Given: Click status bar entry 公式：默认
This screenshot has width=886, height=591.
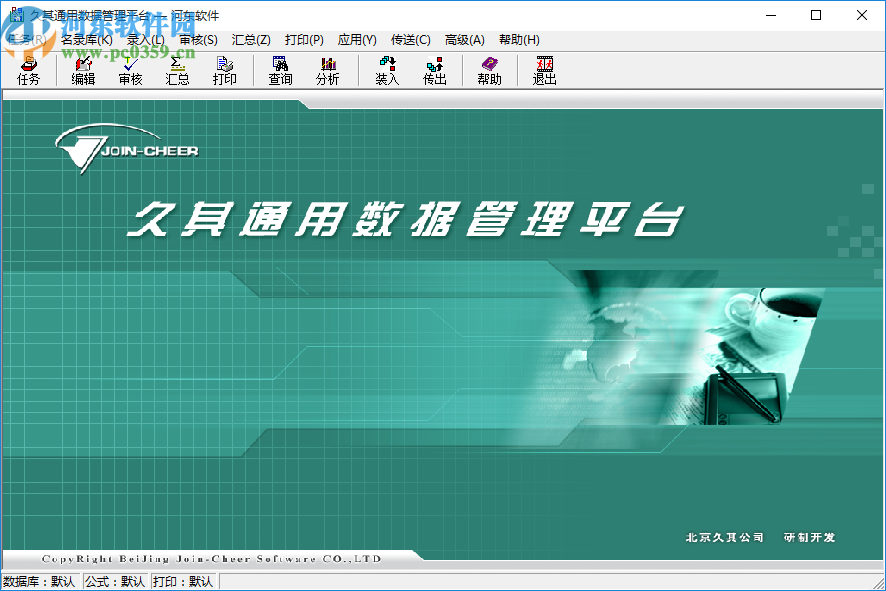Looking at the screenshot, I should (115, 581).
